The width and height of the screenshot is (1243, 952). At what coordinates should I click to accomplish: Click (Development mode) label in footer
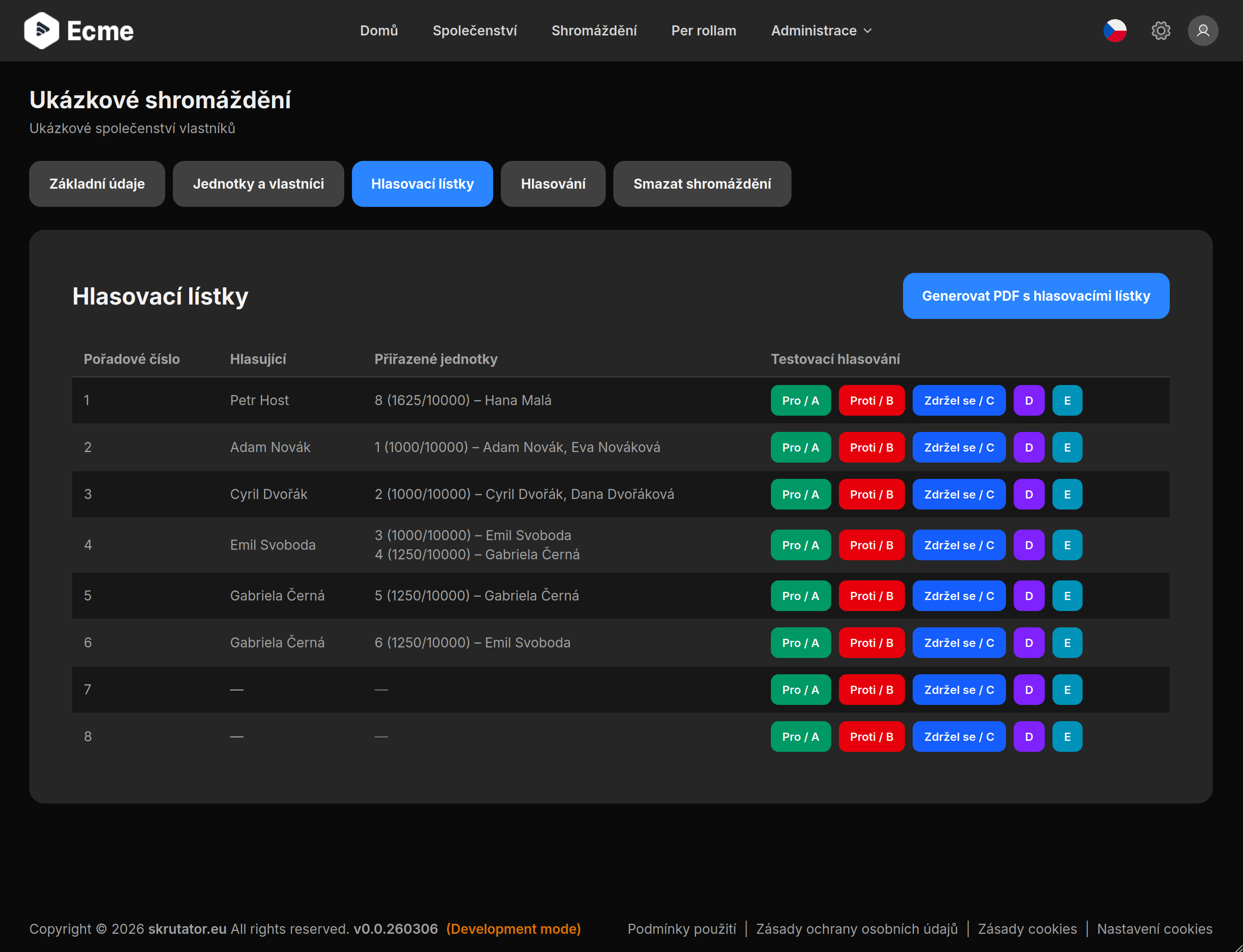pos(513,929)
